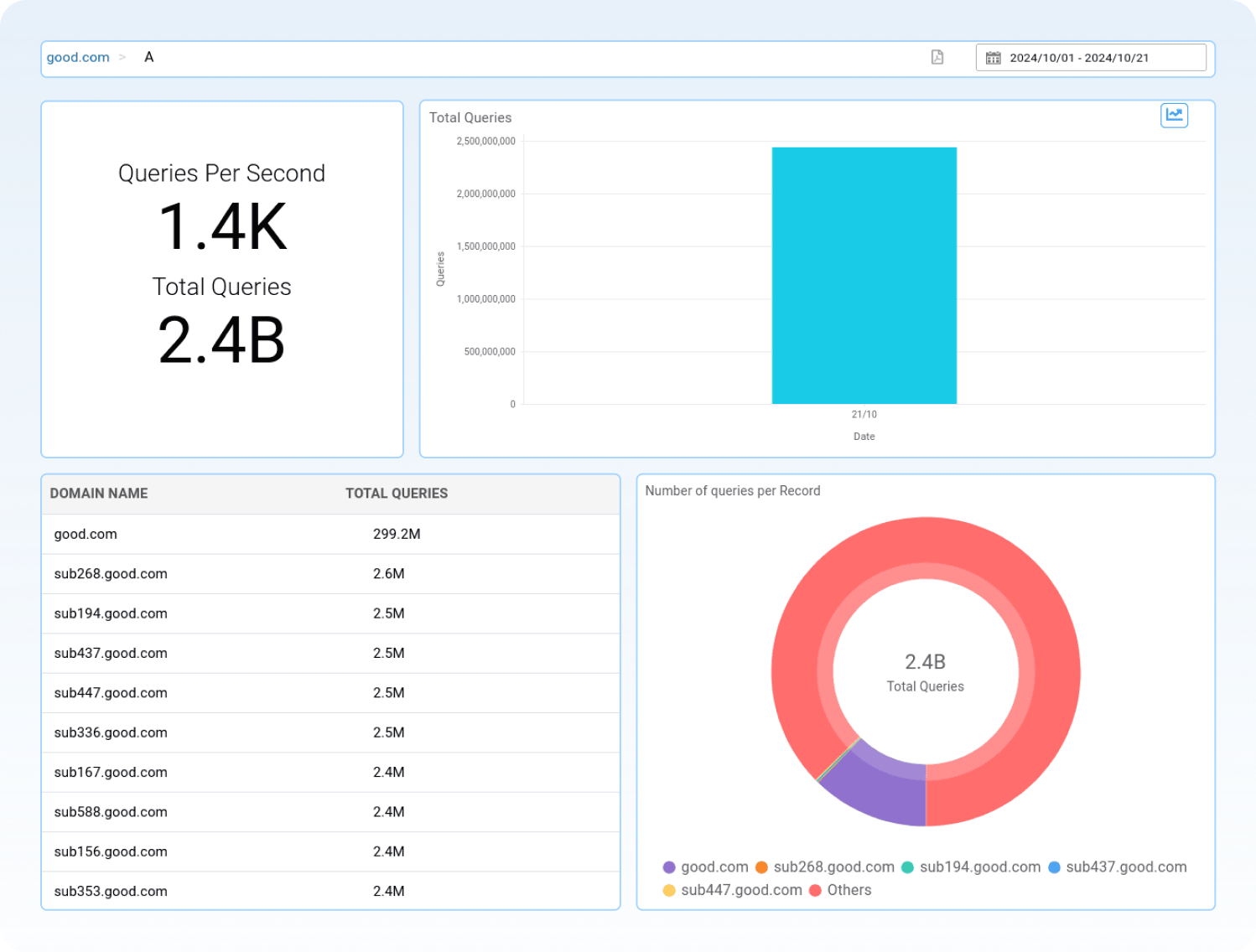Open the record type A selector
The height and width of the screenshot is (952, 1256).
tap(149, 57)
